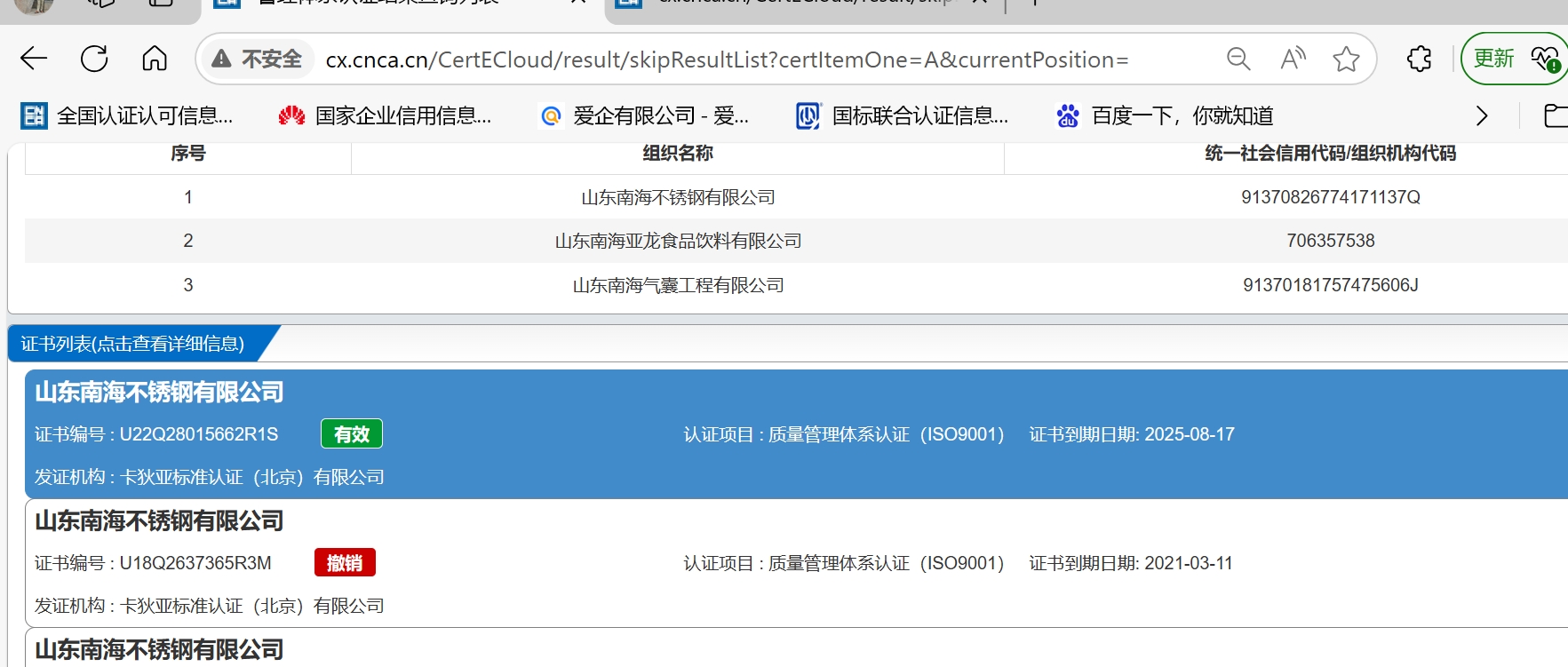The image size is (1568, 667).
Task: Open the partially visible third certificate card
Action: tap(796, 648)
